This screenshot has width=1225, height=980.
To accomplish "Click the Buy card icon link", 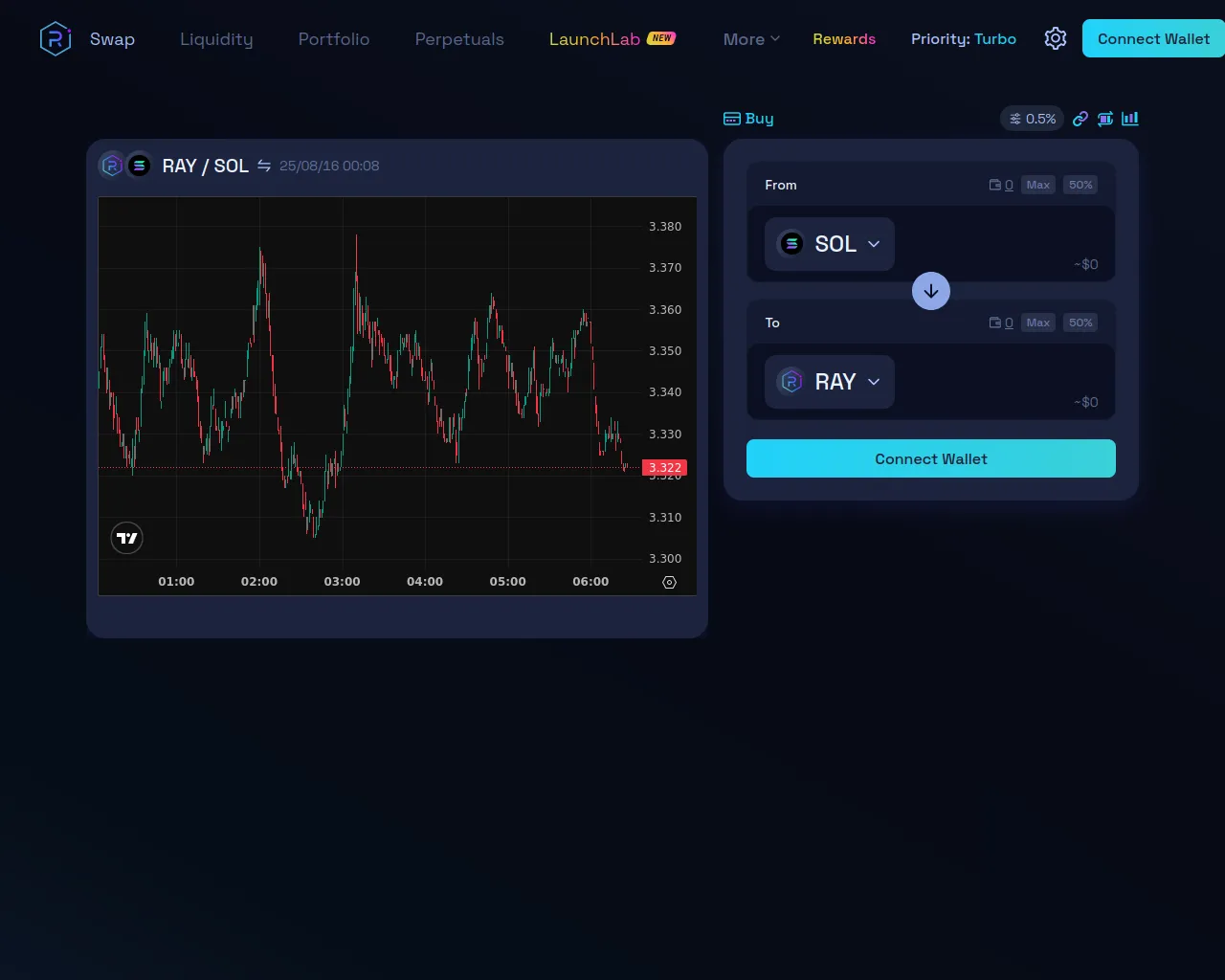I will coord(748,119).
